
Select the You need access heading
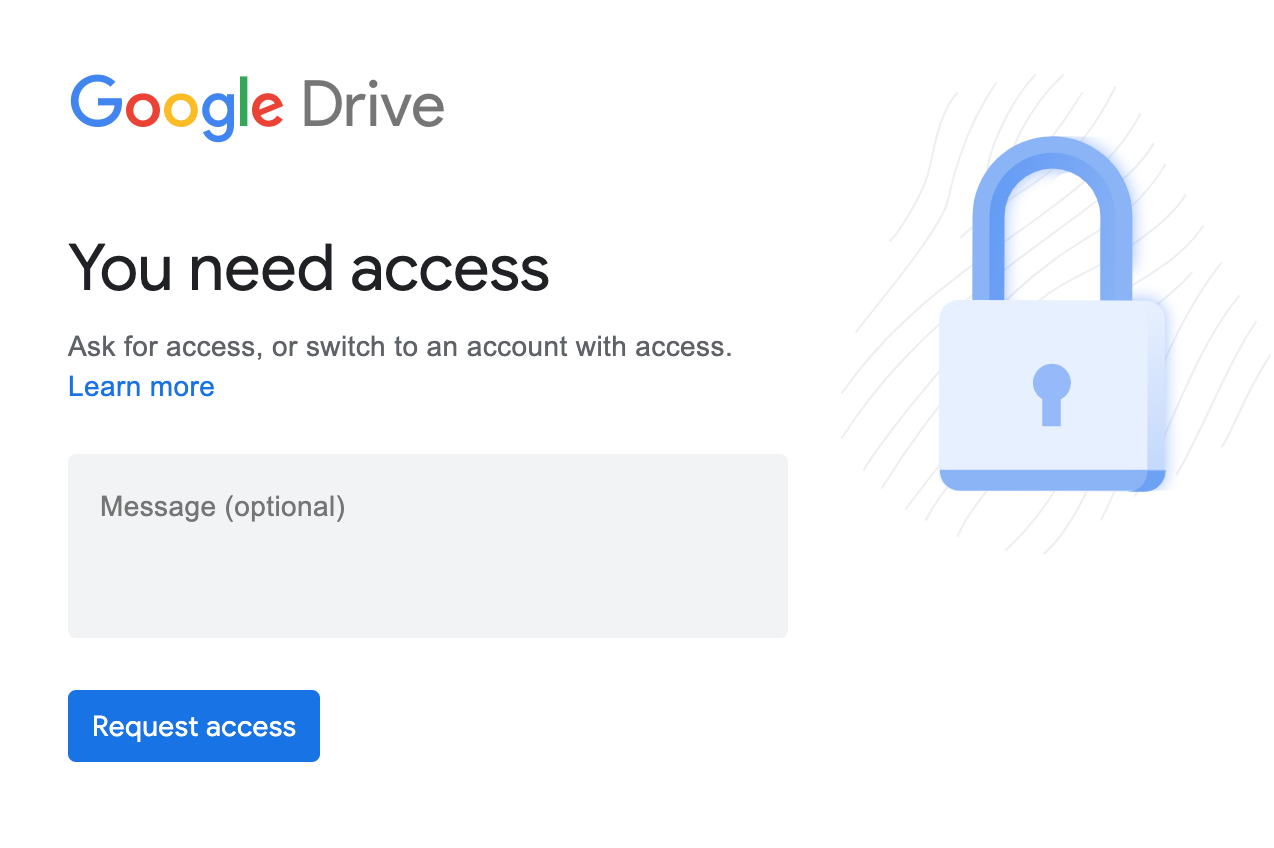pos(309,268)
